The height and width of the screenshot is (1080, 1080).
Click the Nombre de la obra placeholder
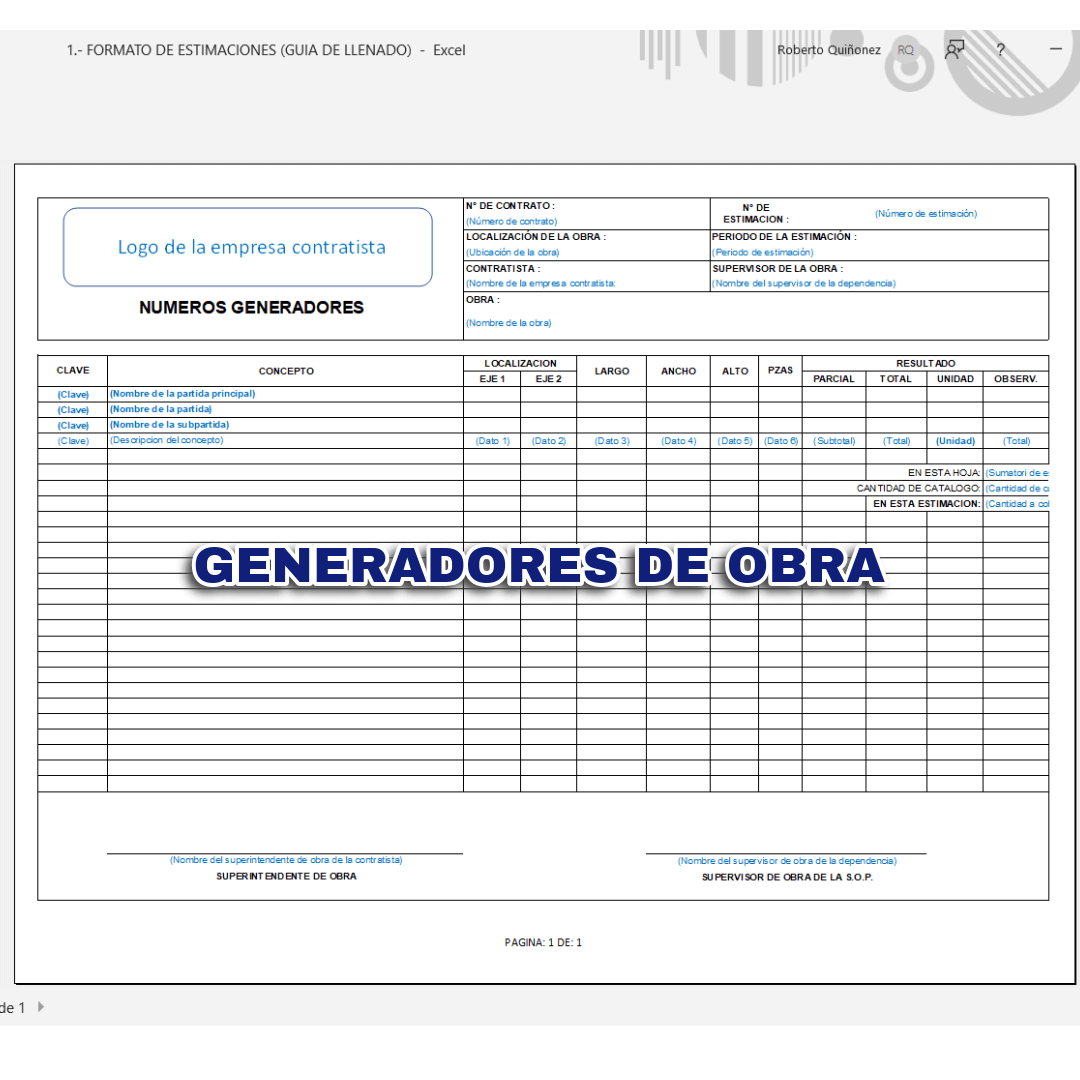pos(508,323)
